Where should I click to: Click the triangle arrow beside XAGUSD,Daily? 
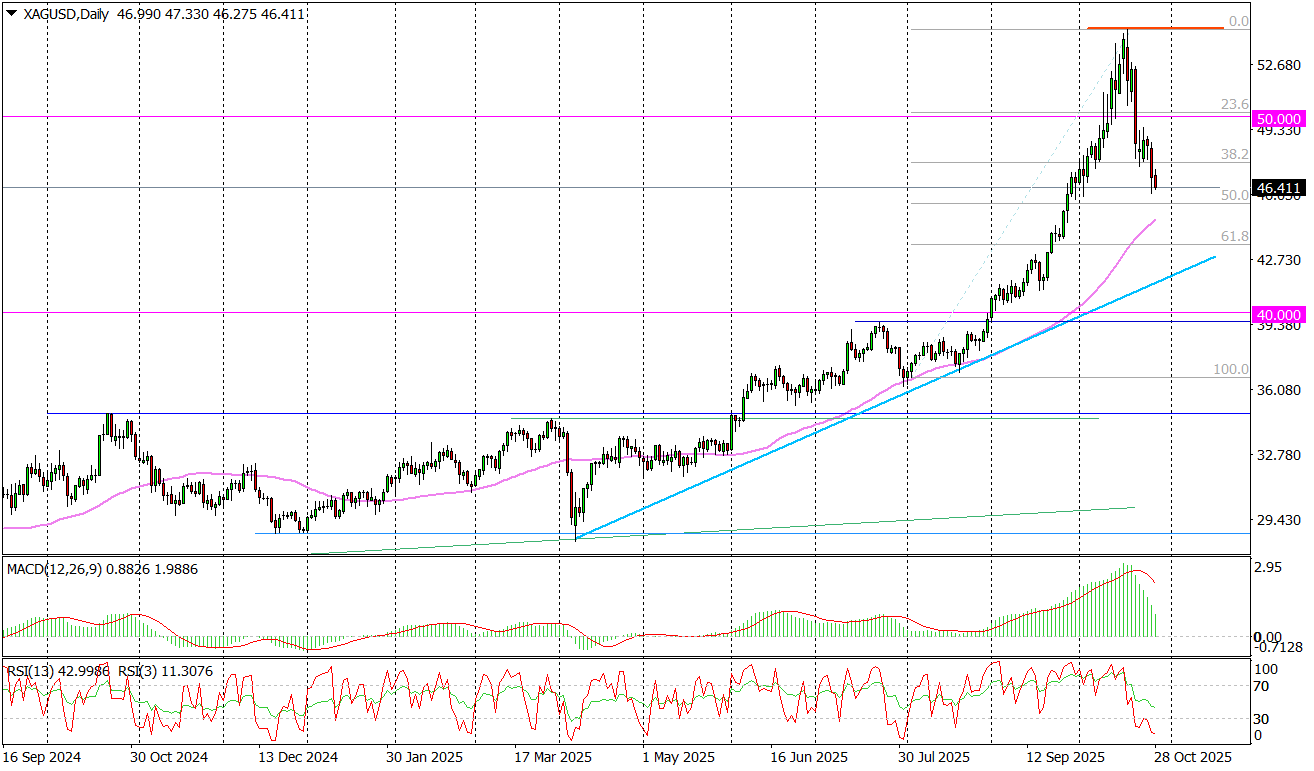click(10, 14)
